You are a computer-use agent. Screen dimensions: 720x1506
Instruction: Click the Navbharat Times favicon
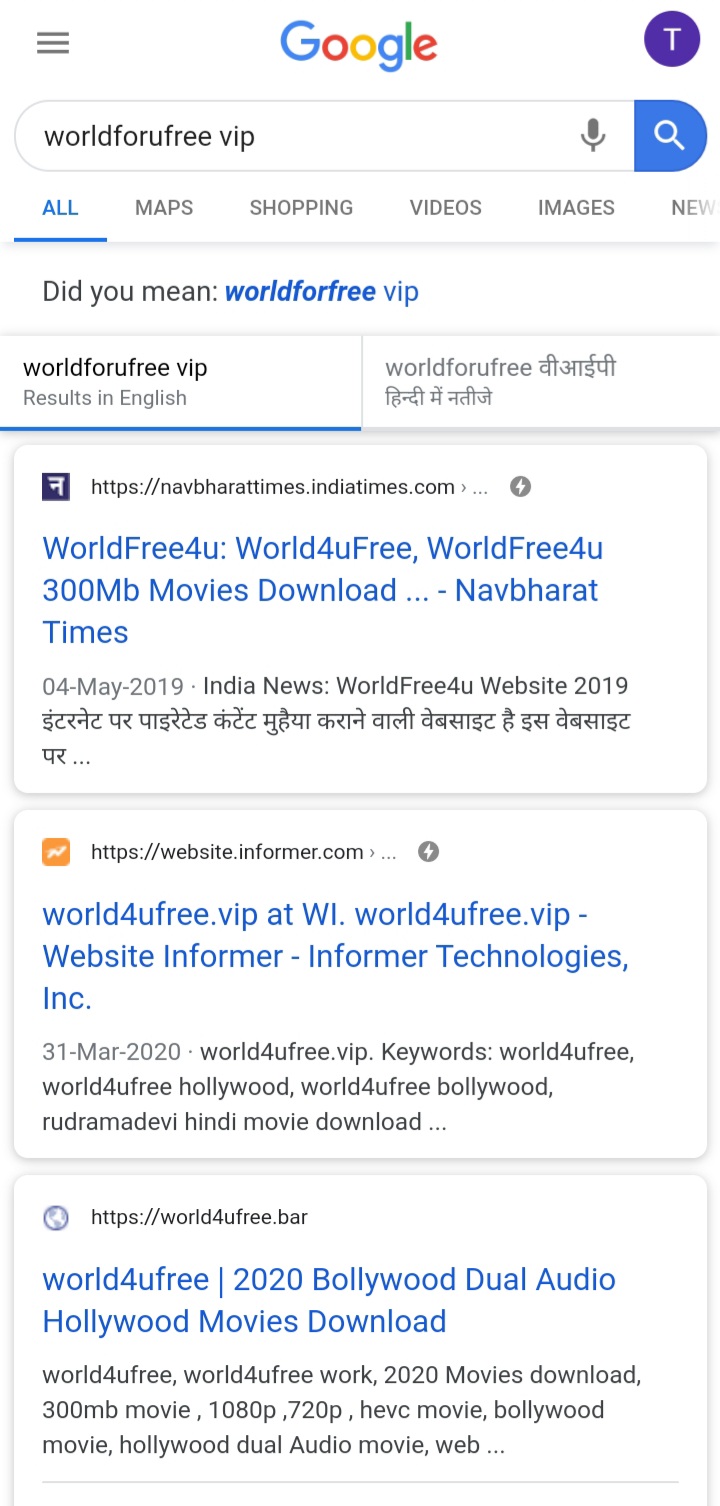click(x=56, y=487)
